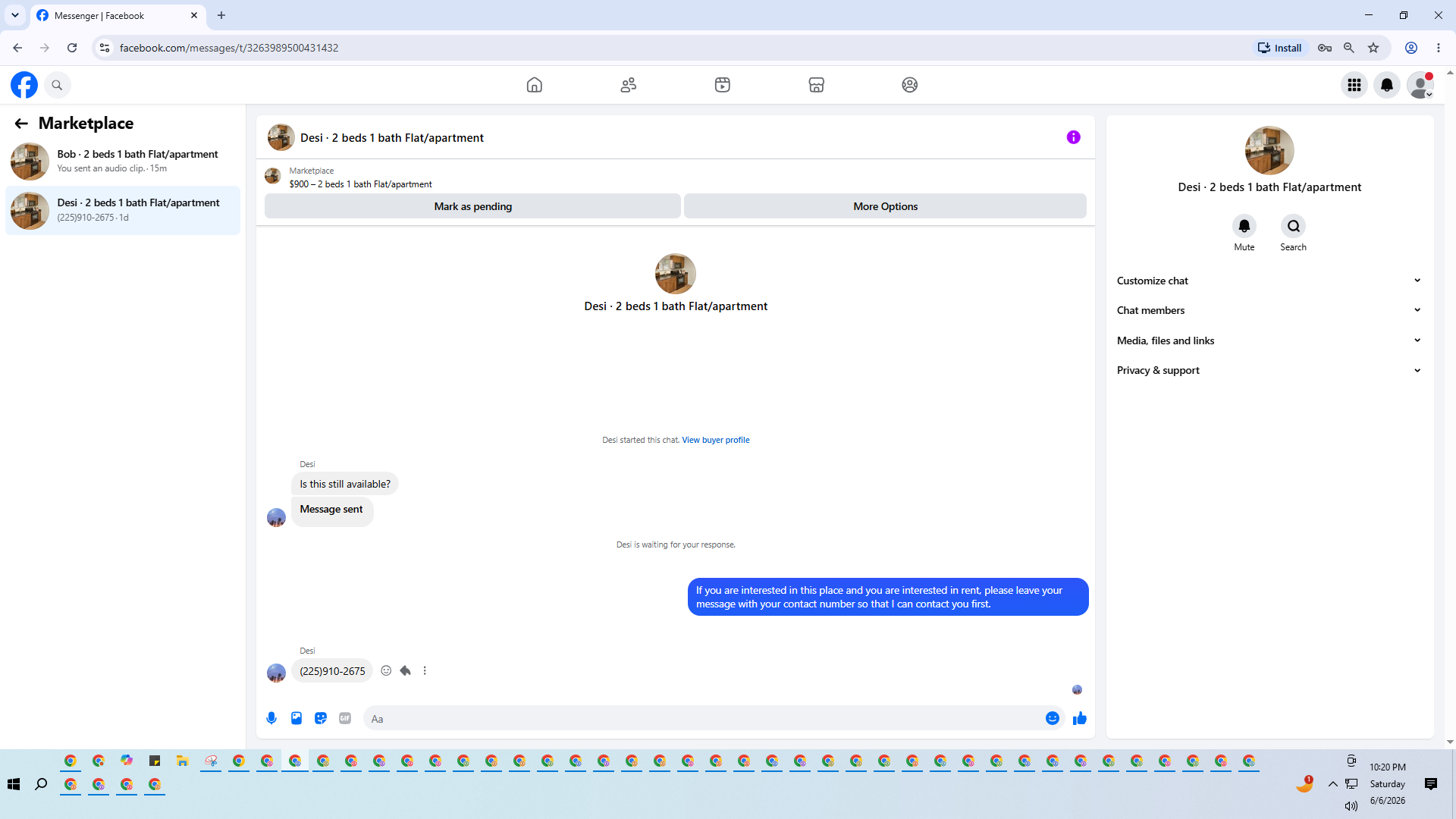Bookmark this page with star icon
1456x819 pixels.
[x=1373, y=48]
